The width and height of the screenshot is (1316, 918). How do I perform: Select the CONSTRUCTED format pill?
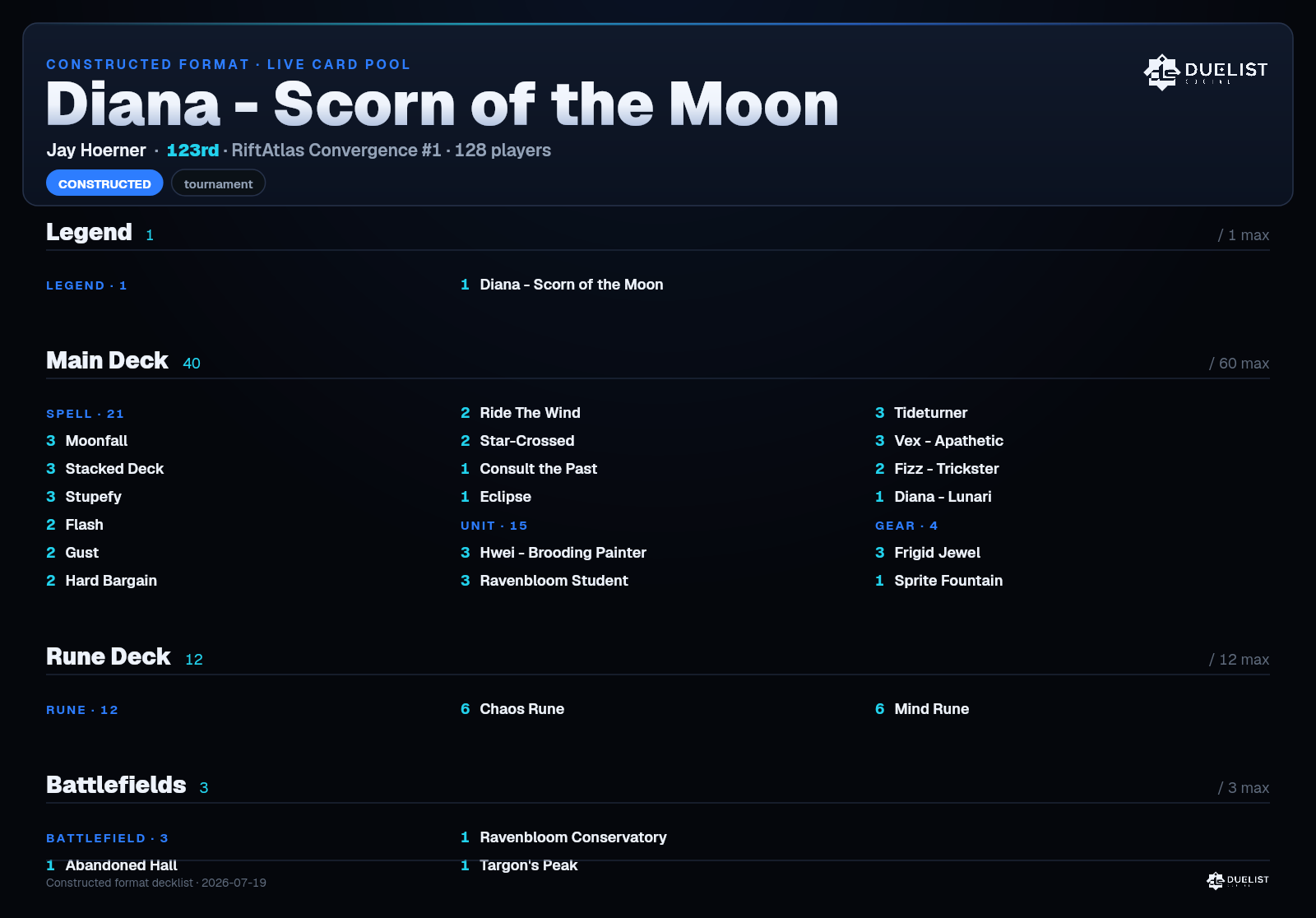point(104,183)
